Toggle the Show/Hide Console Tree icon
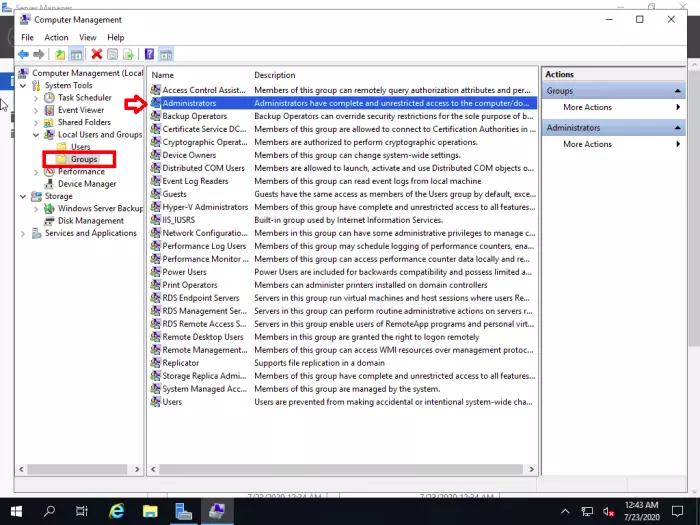 (x=76, y=54)
